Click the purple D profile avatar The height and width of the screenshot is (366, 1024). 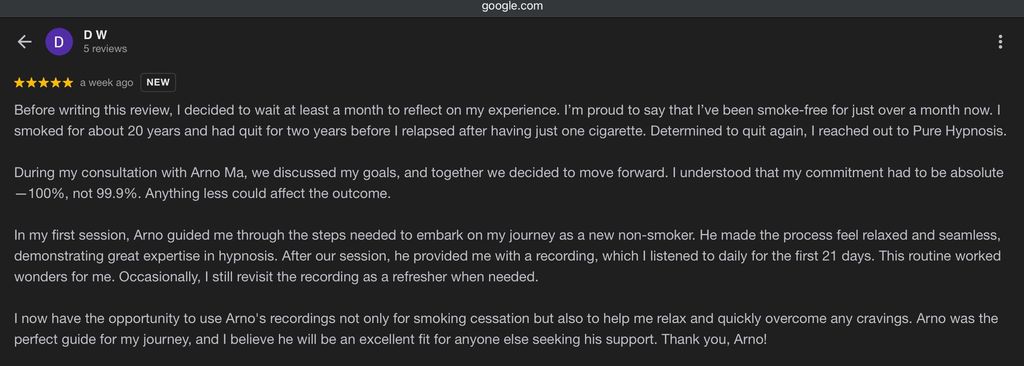point(59,42)
